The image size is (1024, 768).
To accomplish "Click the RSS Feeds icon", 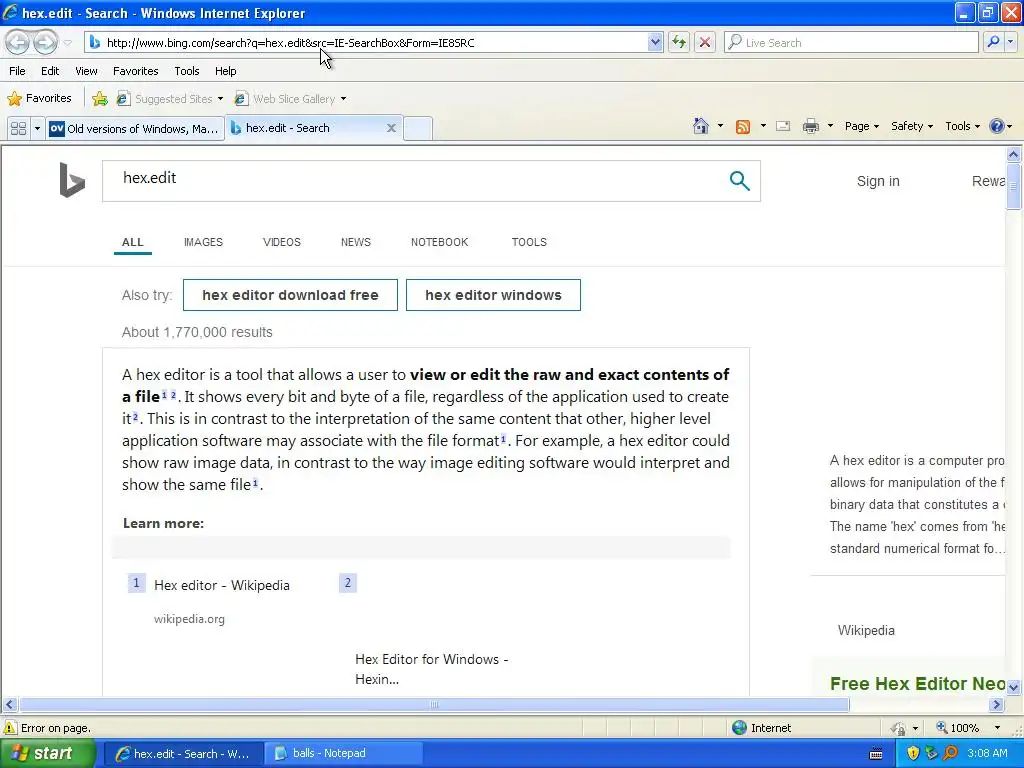I will pyautogui.click(x=743, y=127).
